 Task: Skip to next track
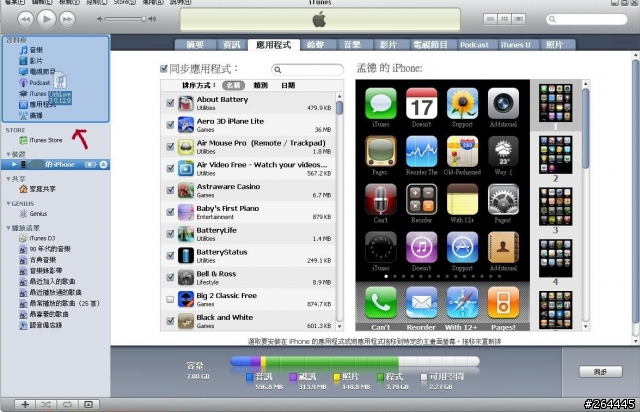click(67, 19)
